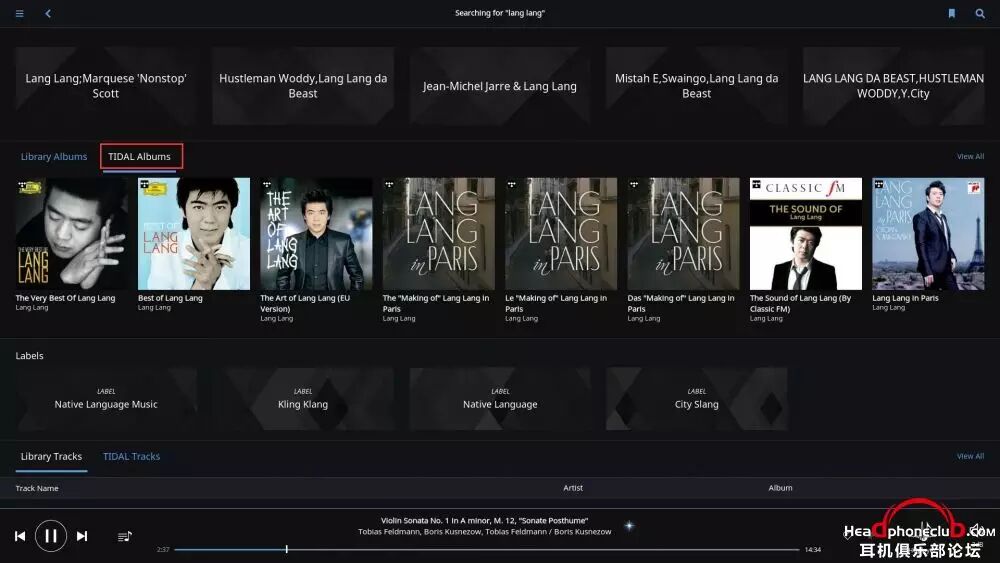The width and height of the screenshot is (1000, 563).
Task: Click now playing title Violin Sonata No. 1
Action: pos(485,521)
